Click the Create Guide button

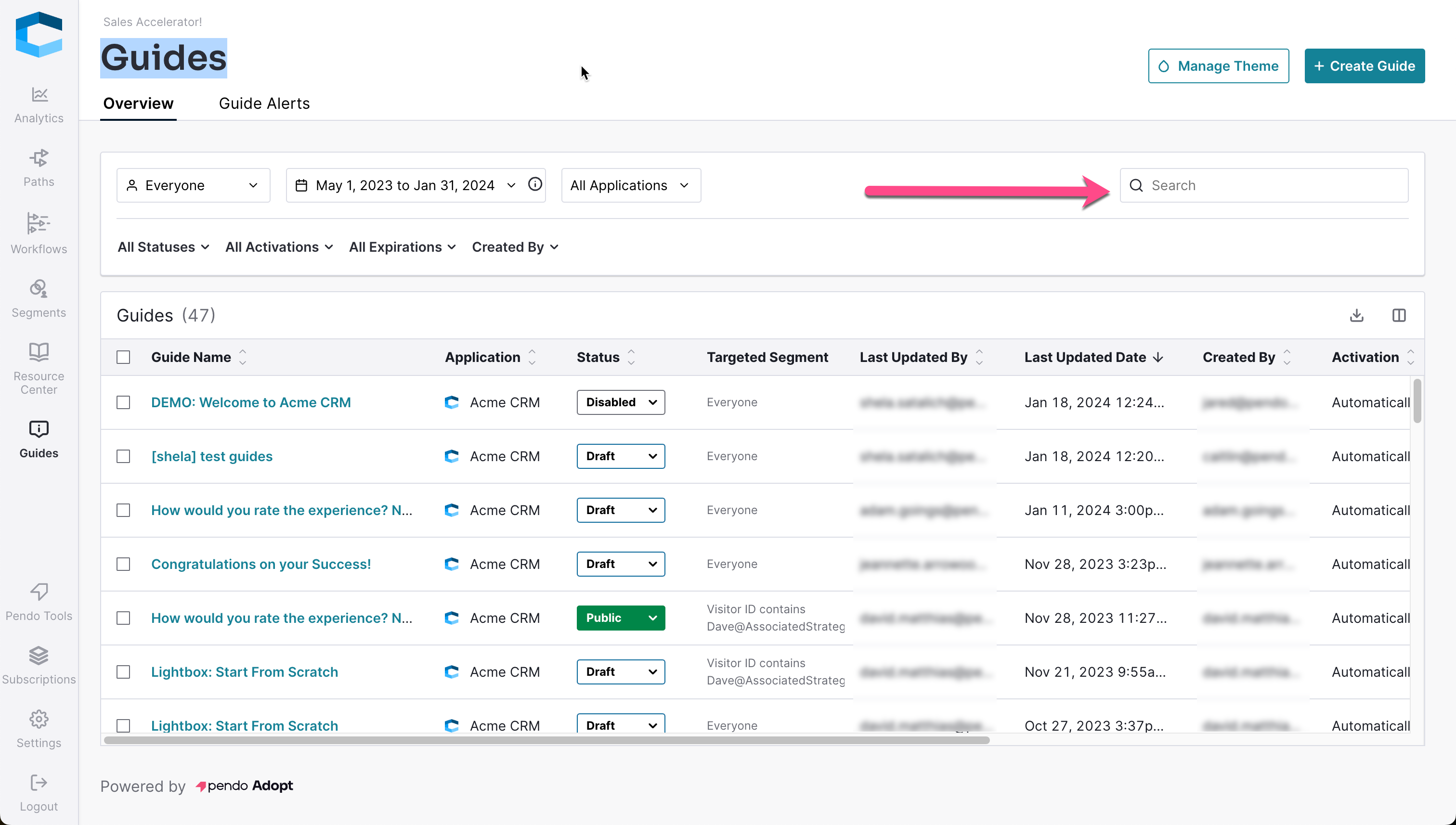tap(1364, 66)
